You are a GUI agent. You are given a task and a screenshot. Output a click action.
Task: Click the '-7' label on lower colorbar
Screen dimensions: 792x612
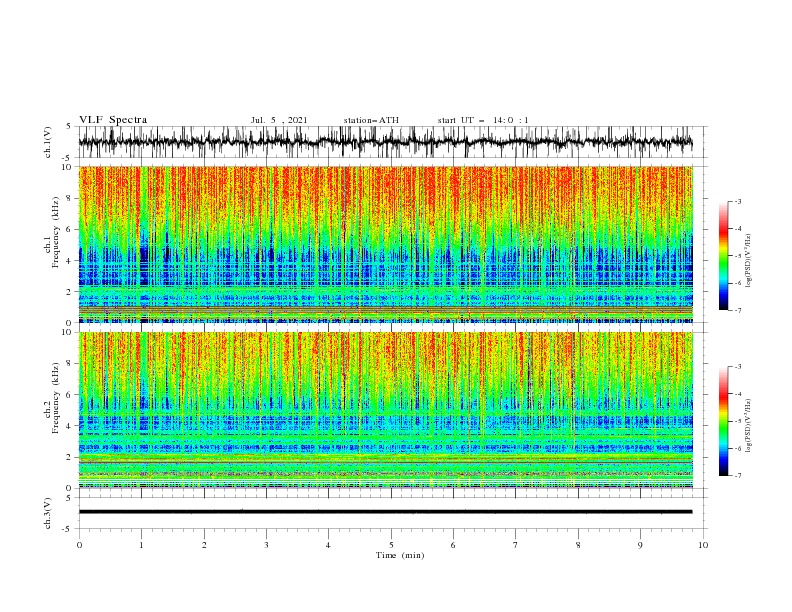pyautogui.click(x=737, y=475)
